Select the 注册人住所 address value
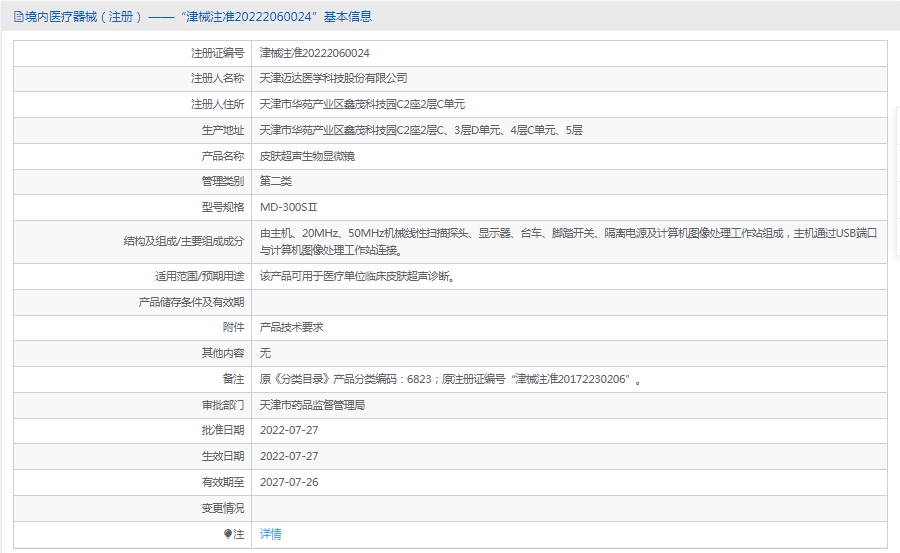The image size is (900, 553). [x=362, y=104]
